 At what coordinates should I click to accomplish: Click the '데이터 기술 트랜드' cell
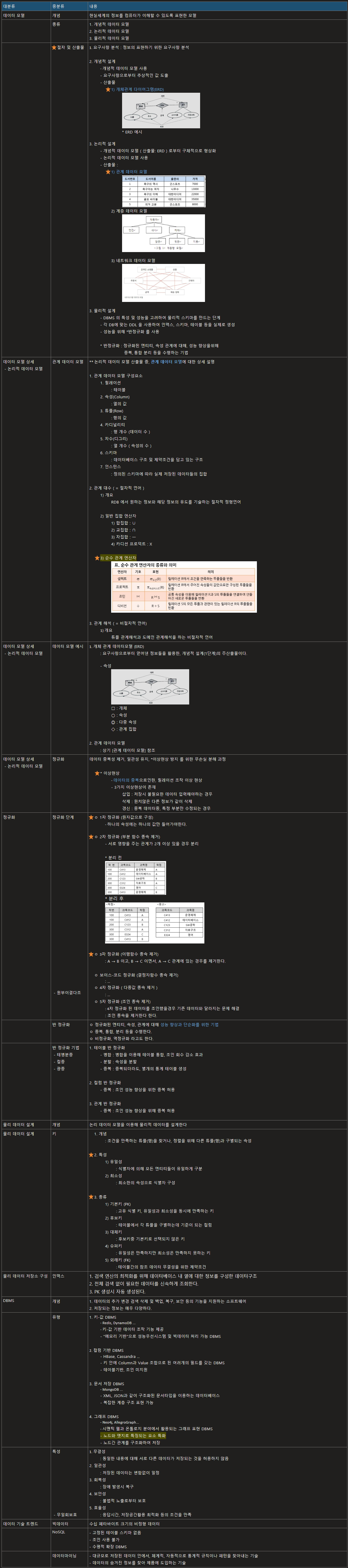point(21,1524)
